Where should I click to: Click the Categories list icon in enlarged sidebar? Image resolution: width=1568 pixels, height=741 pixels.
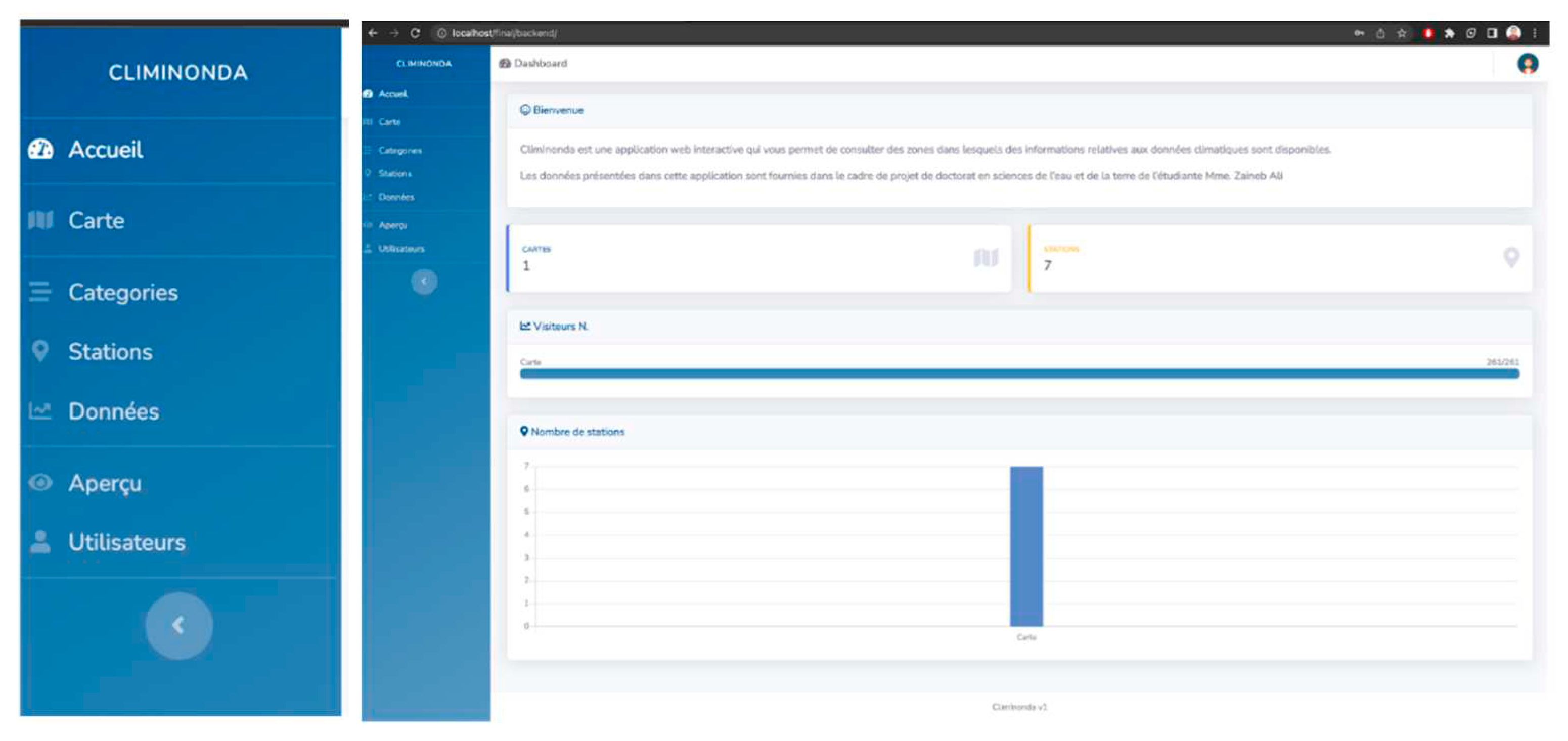(x=40, y=292)
